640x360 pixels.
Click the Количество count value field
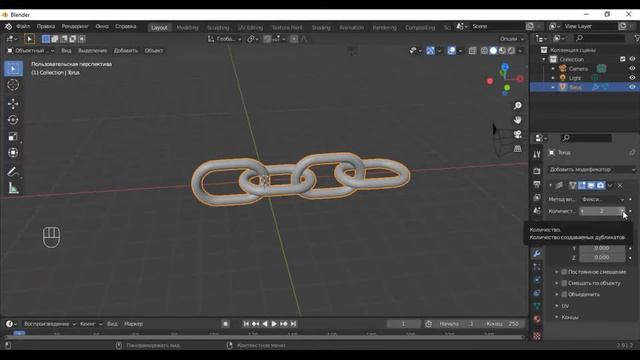point(602,211)
